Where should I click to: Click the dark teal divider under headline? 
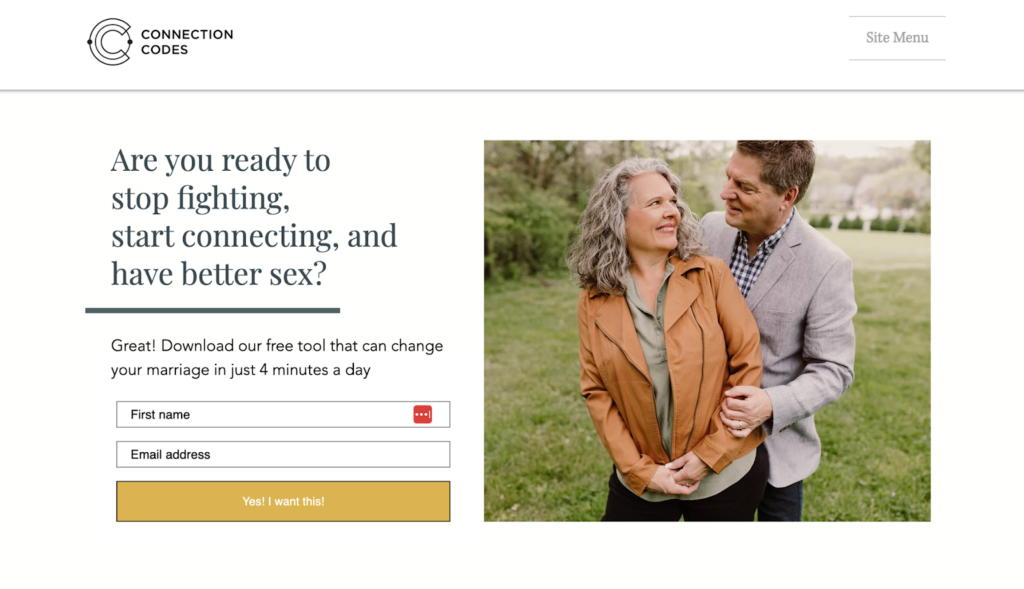point(212,310)
